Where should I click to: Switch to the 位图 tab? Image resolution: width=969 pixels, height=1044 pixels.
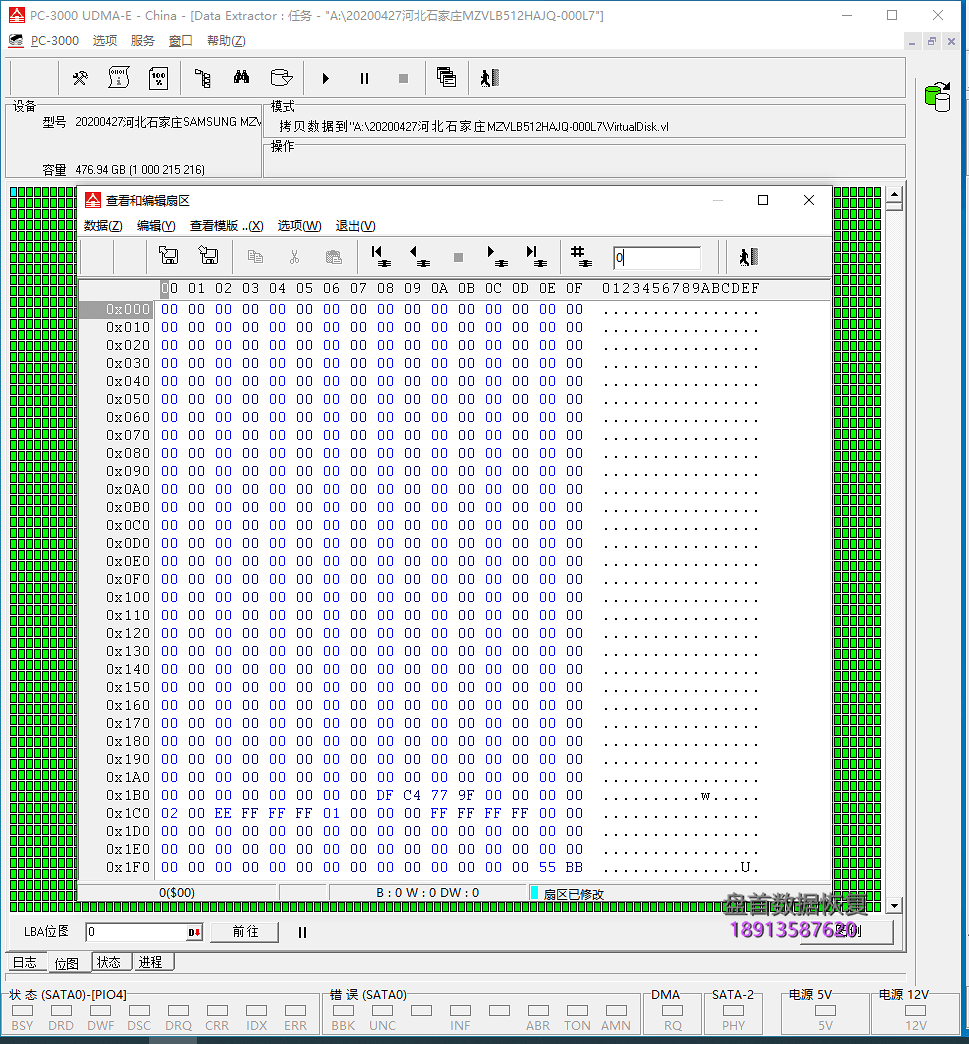[x=67, y=963]
